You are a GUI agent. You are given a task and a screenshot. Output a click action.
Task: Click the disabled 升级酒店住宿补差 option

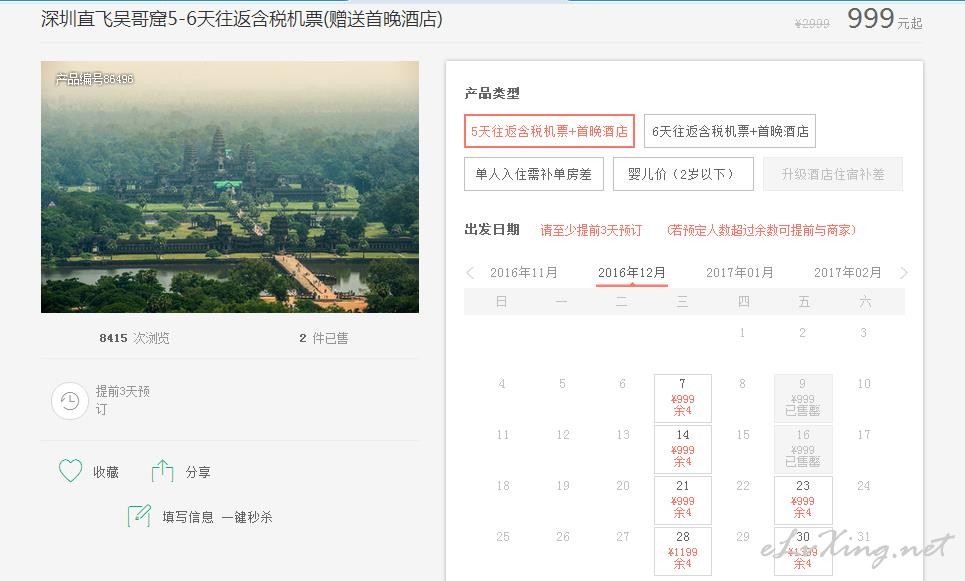tap(833, 174)
